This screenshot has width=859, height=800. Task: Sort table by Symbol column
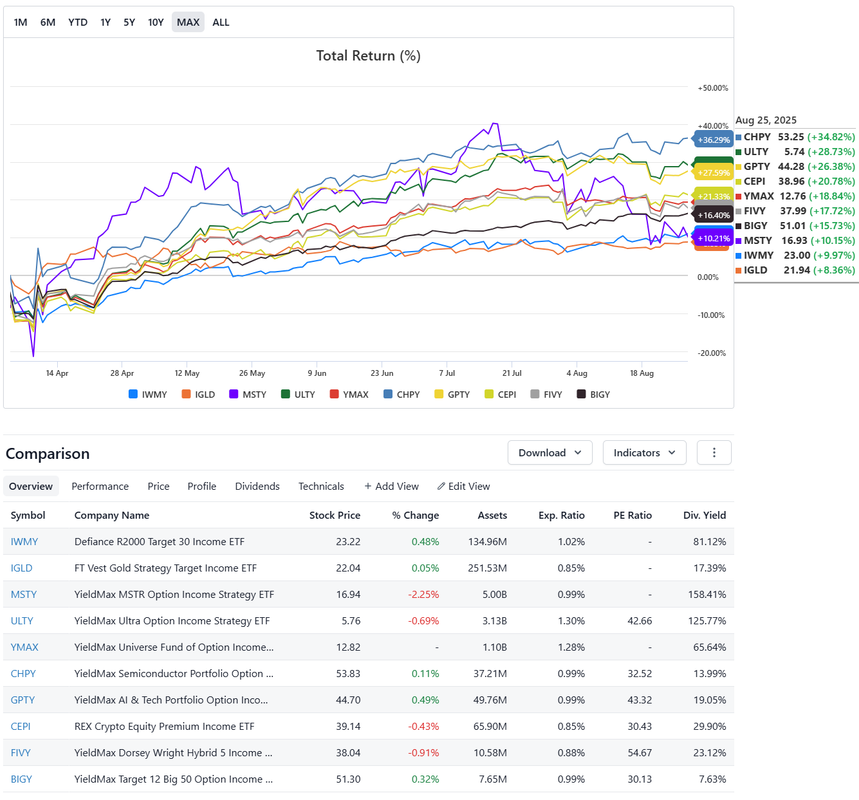click(x=28, y=515)
